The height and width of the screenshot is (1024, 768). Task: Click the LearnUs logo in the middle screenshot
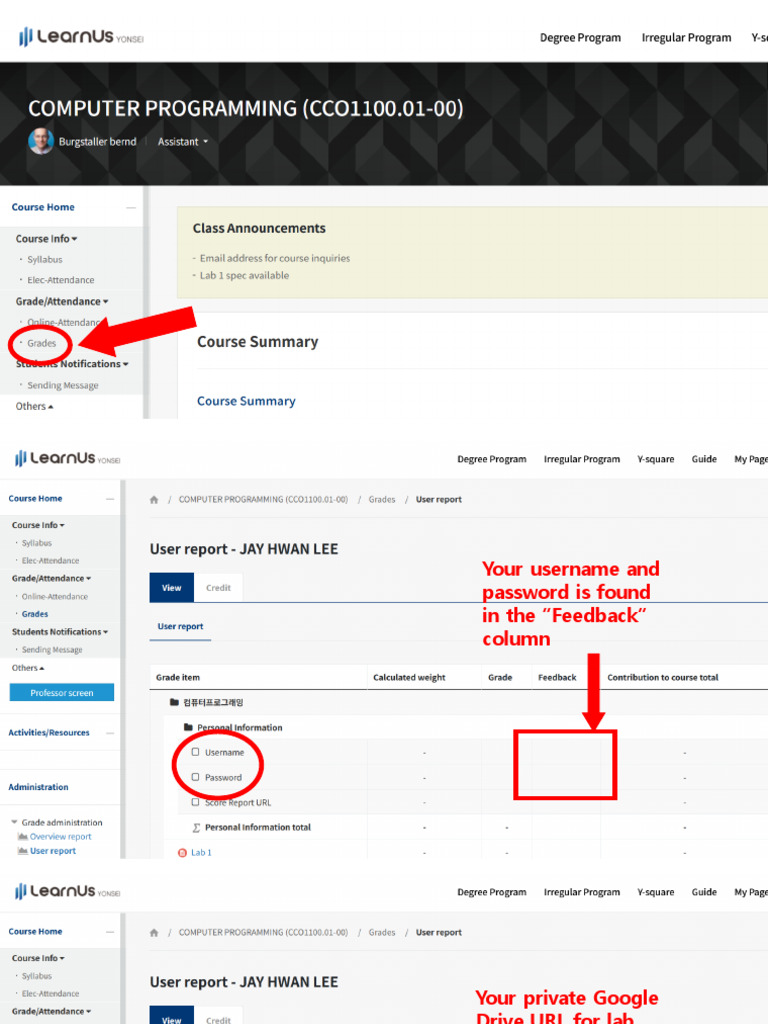point(67,458)
